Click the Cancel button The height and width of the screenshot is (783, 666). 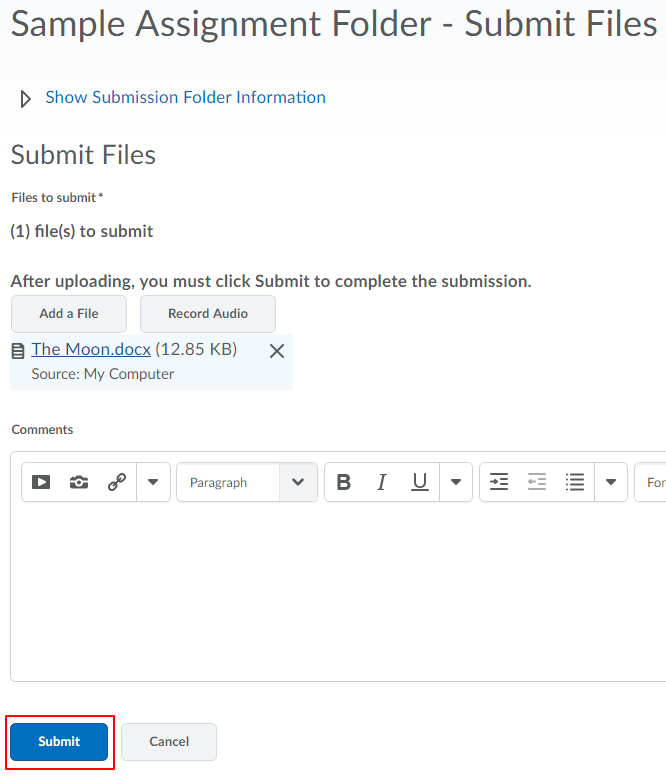[169, 742]
